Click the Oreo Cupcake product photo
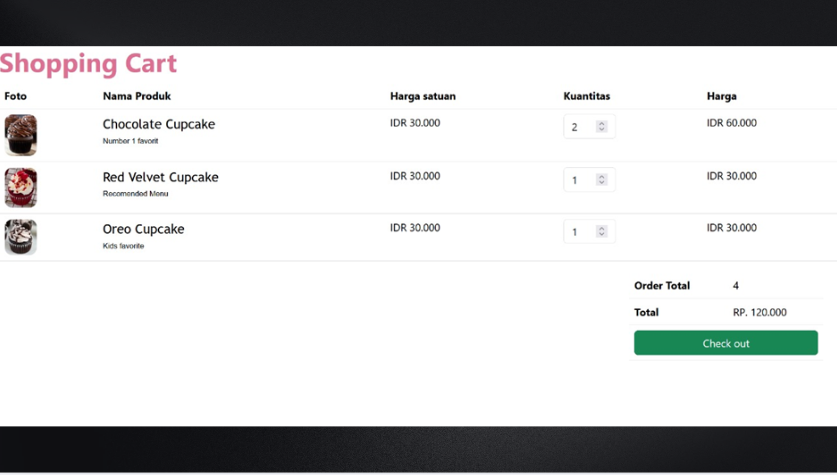The image size is (837, 475). pyautogui.click(x=21, y=237)
